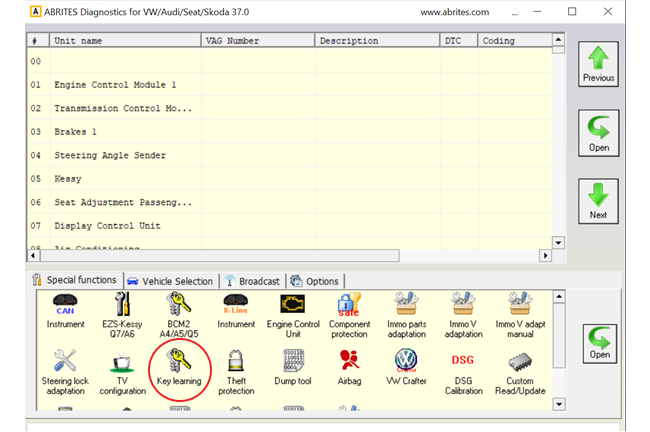The image size is (650, 432).
Task: Click unit list scroll right arrow
Action: tap(545, 256)
